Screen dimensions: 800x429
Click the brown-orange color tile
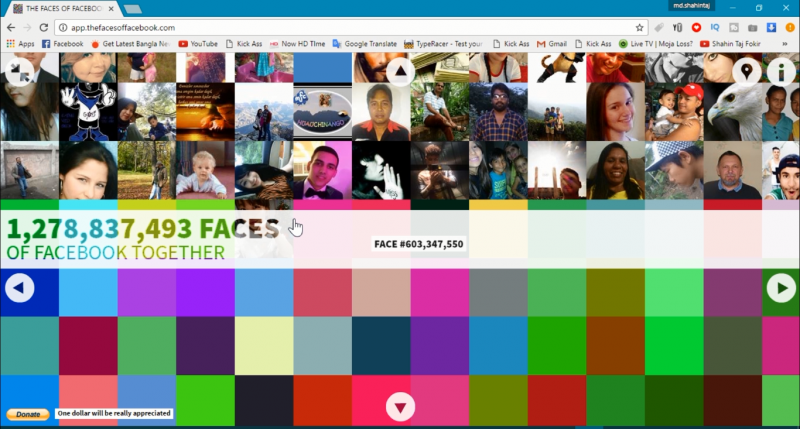point(615,346)
